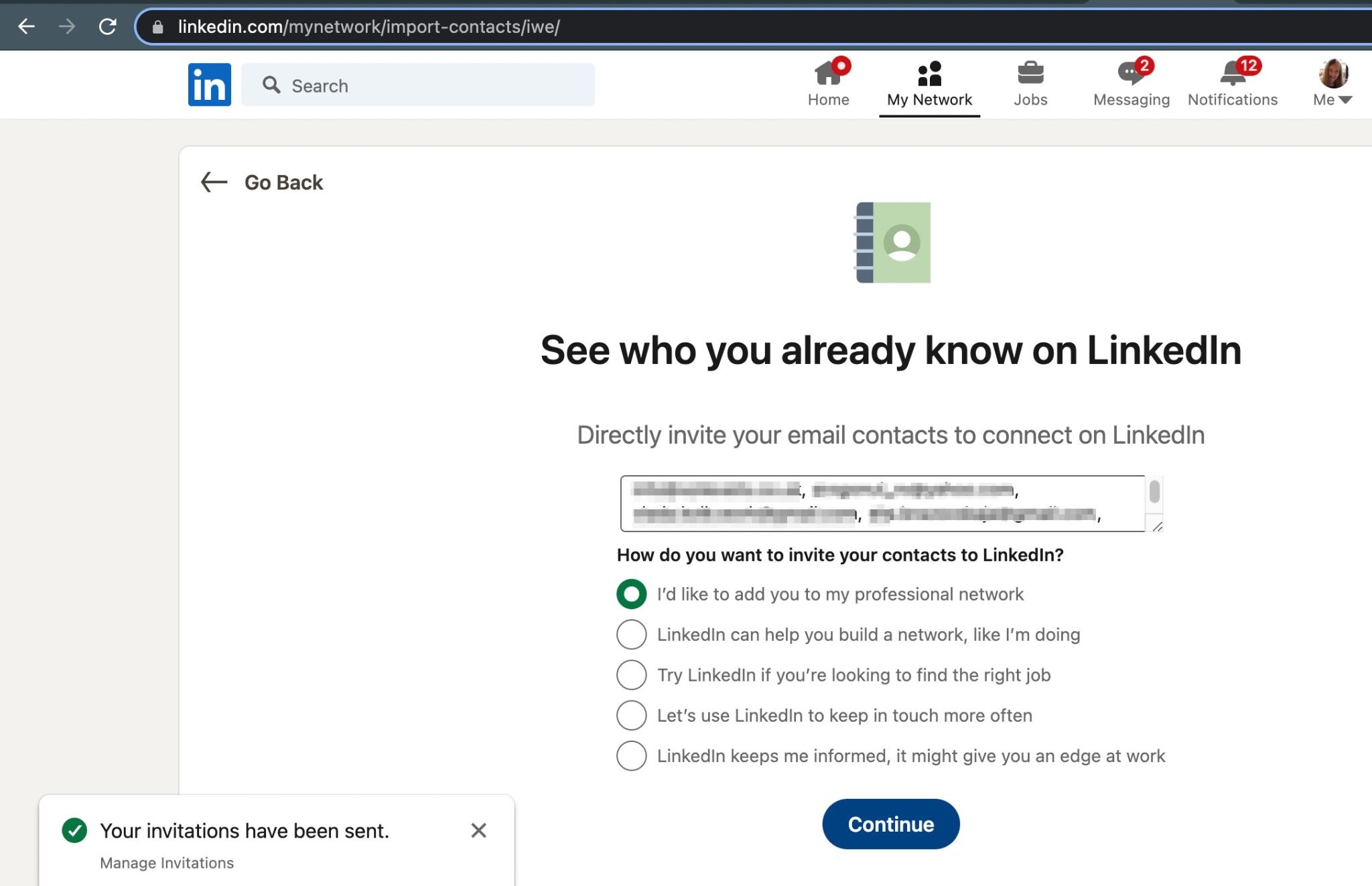Screen dimensions: 1372x886
Task: Open the Jobs tab
Action: tap(1030, 84)
